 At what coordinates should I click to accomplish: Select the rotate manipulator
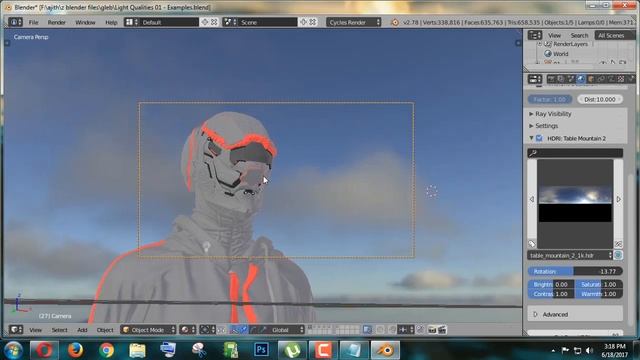click(x=253, y=329)
